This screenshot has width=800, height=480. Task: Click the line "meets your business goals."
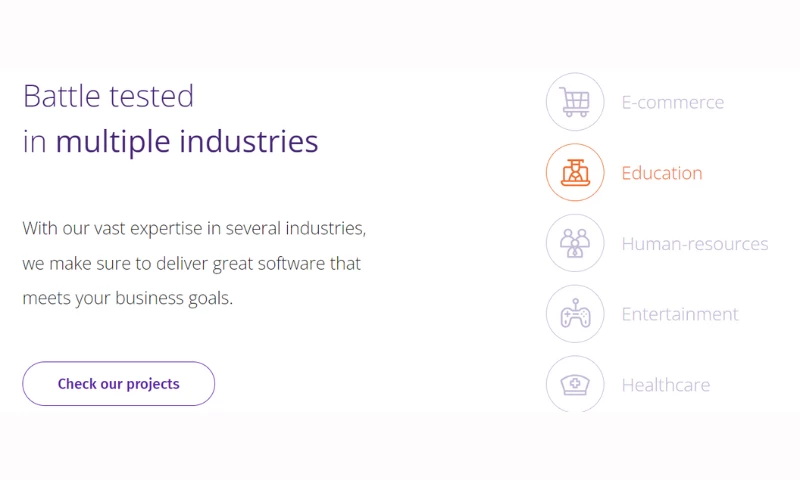pos(127,298)
